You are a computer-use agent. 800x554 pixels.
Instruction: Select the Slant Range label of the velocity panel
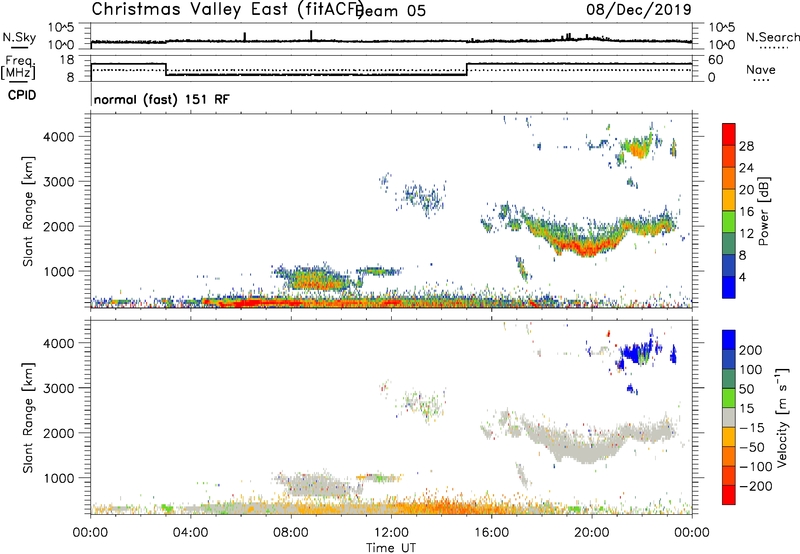28,418
